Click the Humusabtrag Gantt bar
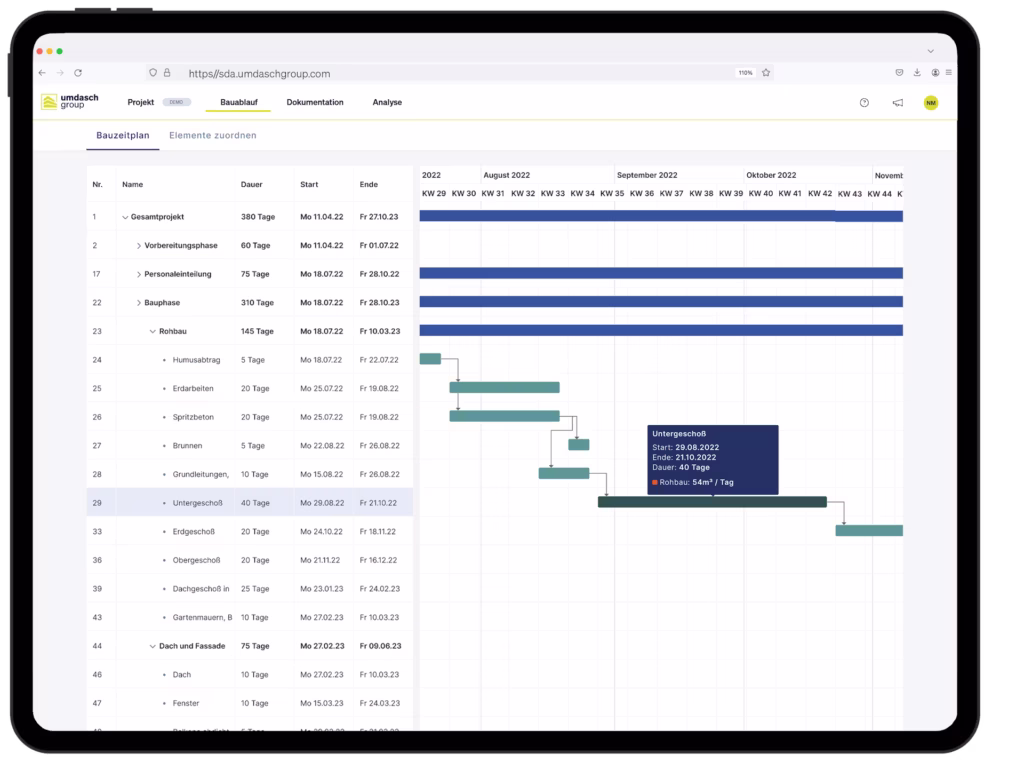This screenshot has width=1024, height=762. [x=430, y=358]
